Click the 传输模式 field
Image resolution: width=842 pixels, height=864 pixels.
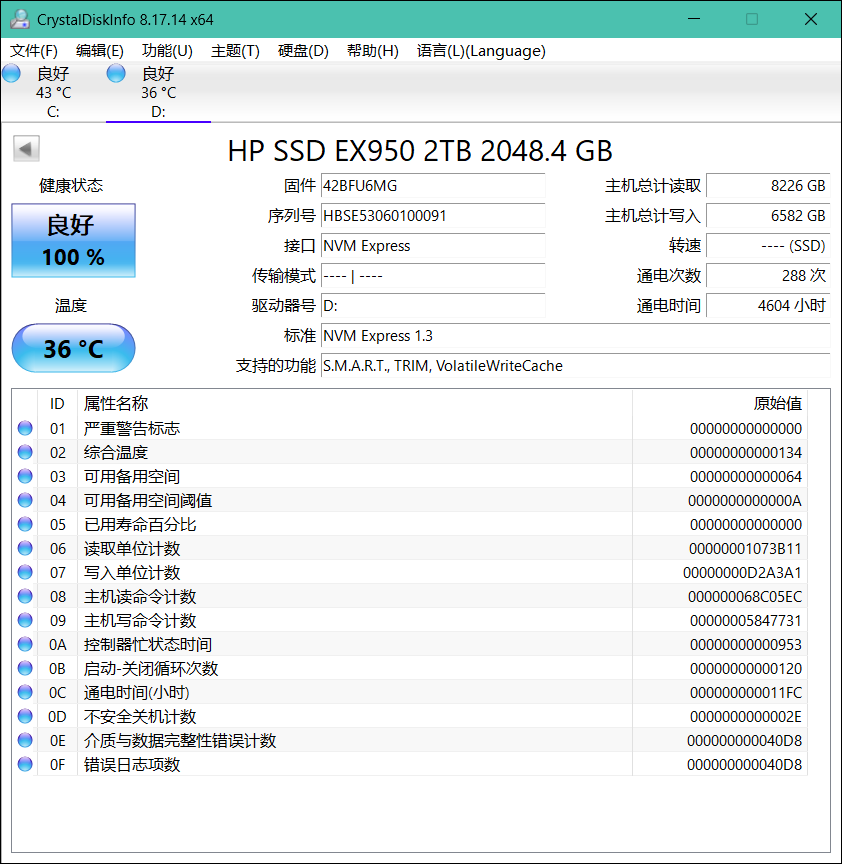pos(433,276)
